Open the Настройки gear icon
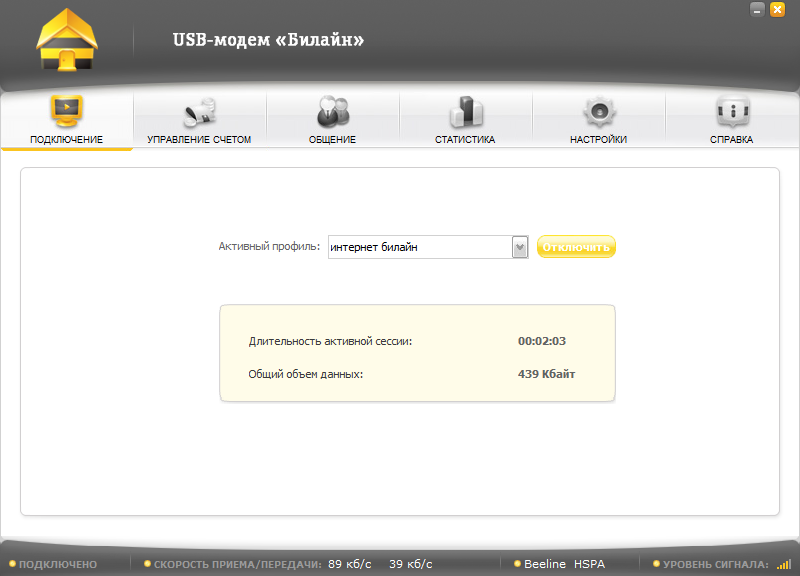 pyautogui.click(x=598, y=111)
